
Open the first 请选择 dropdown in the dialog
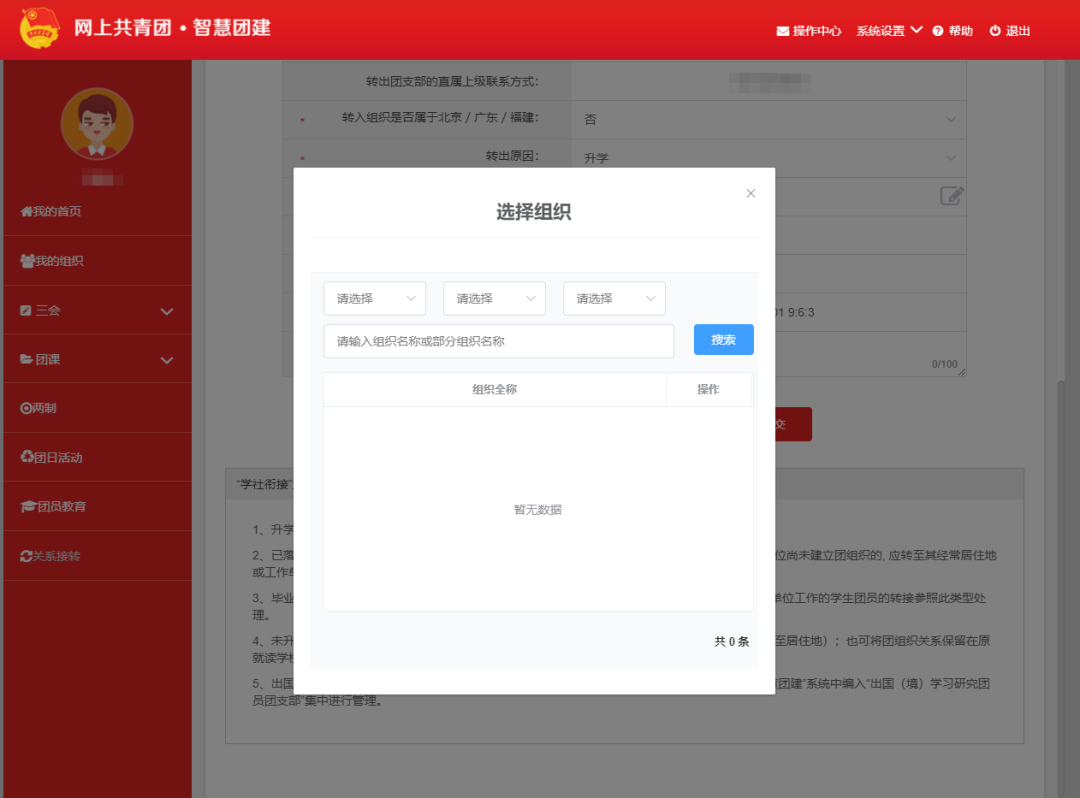click(374, 298)
